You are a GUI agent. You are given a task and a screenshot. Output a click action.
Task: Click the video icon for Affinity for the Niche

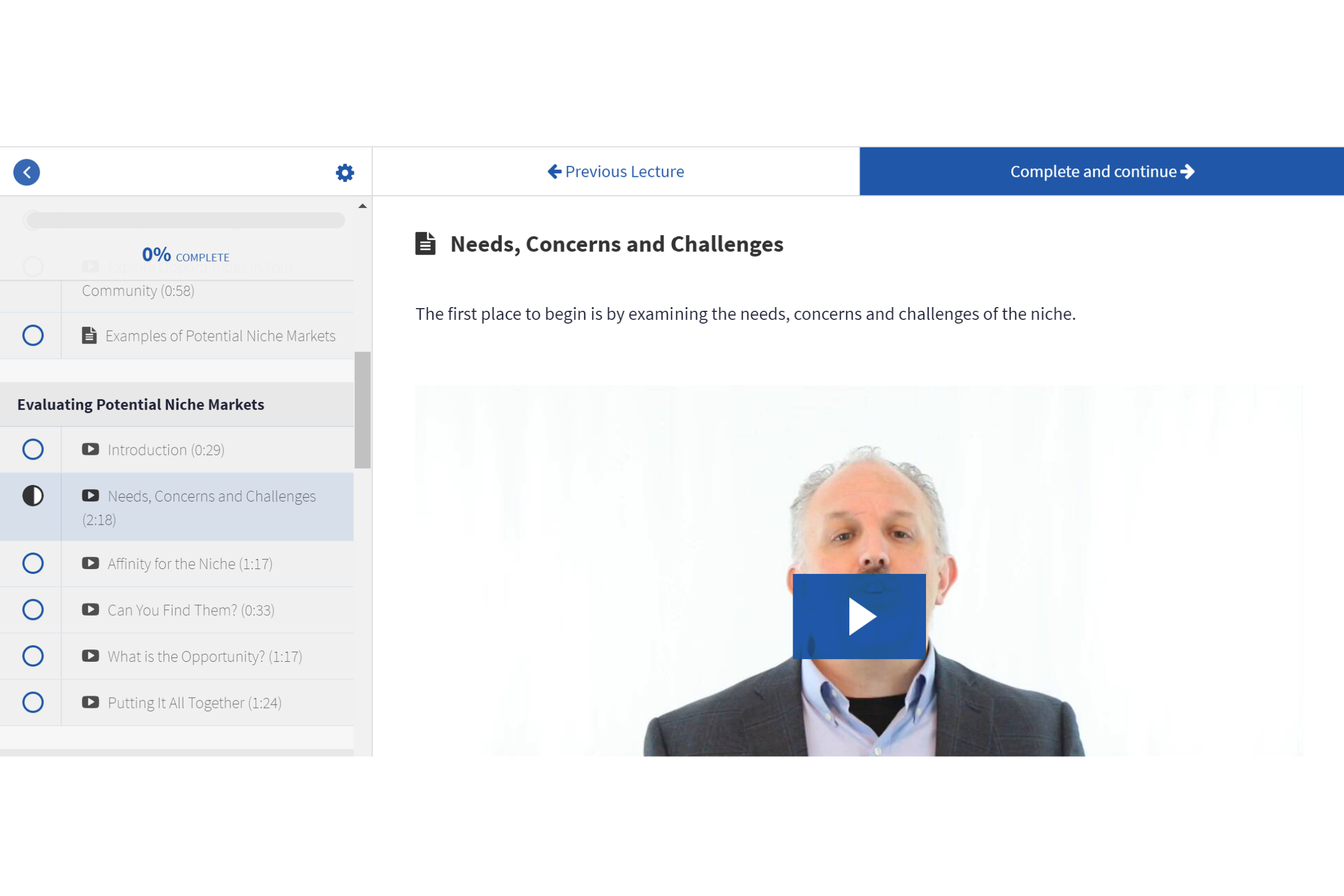[x=90, y=563]
